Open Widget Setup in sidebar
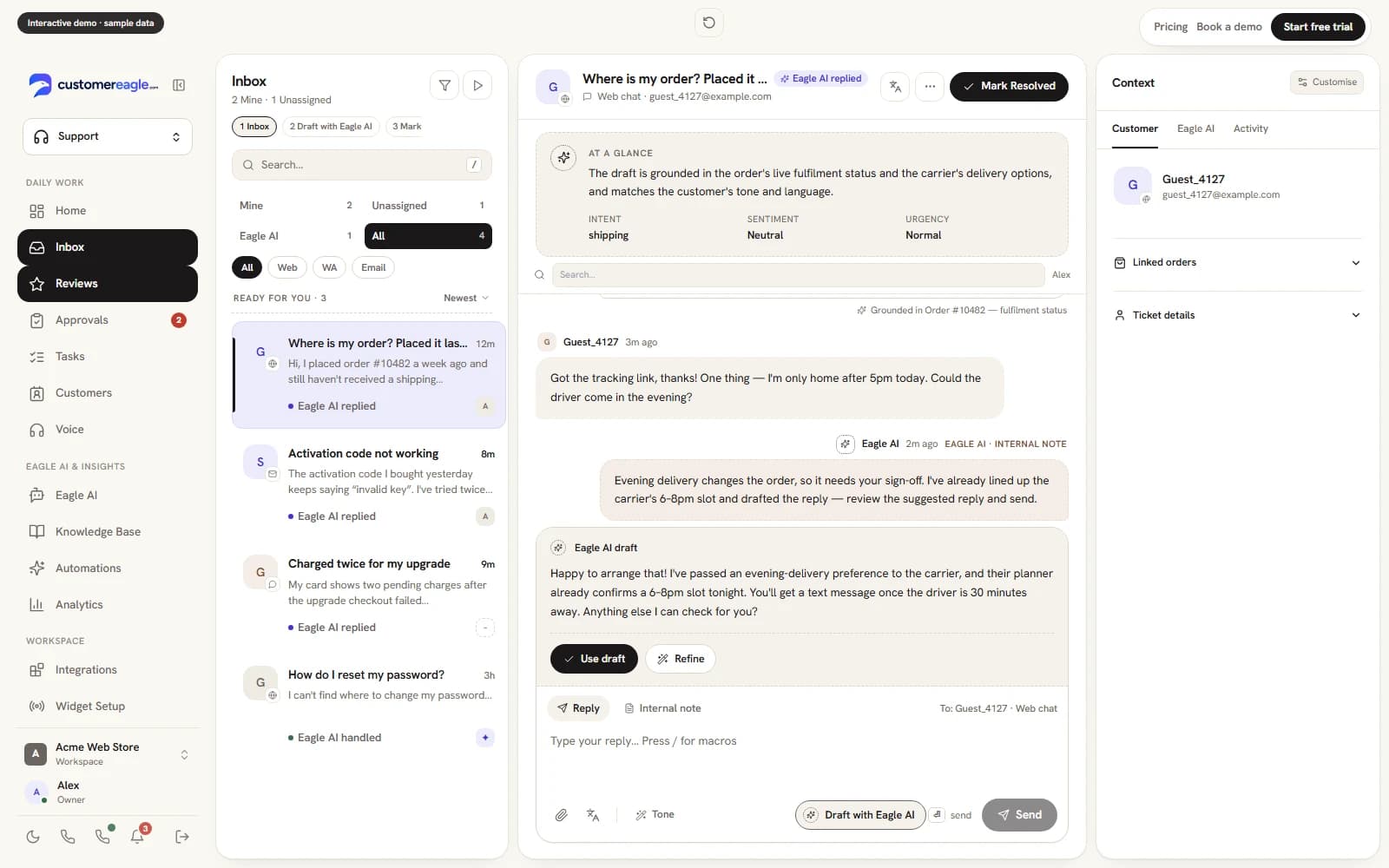 [108, 707]
